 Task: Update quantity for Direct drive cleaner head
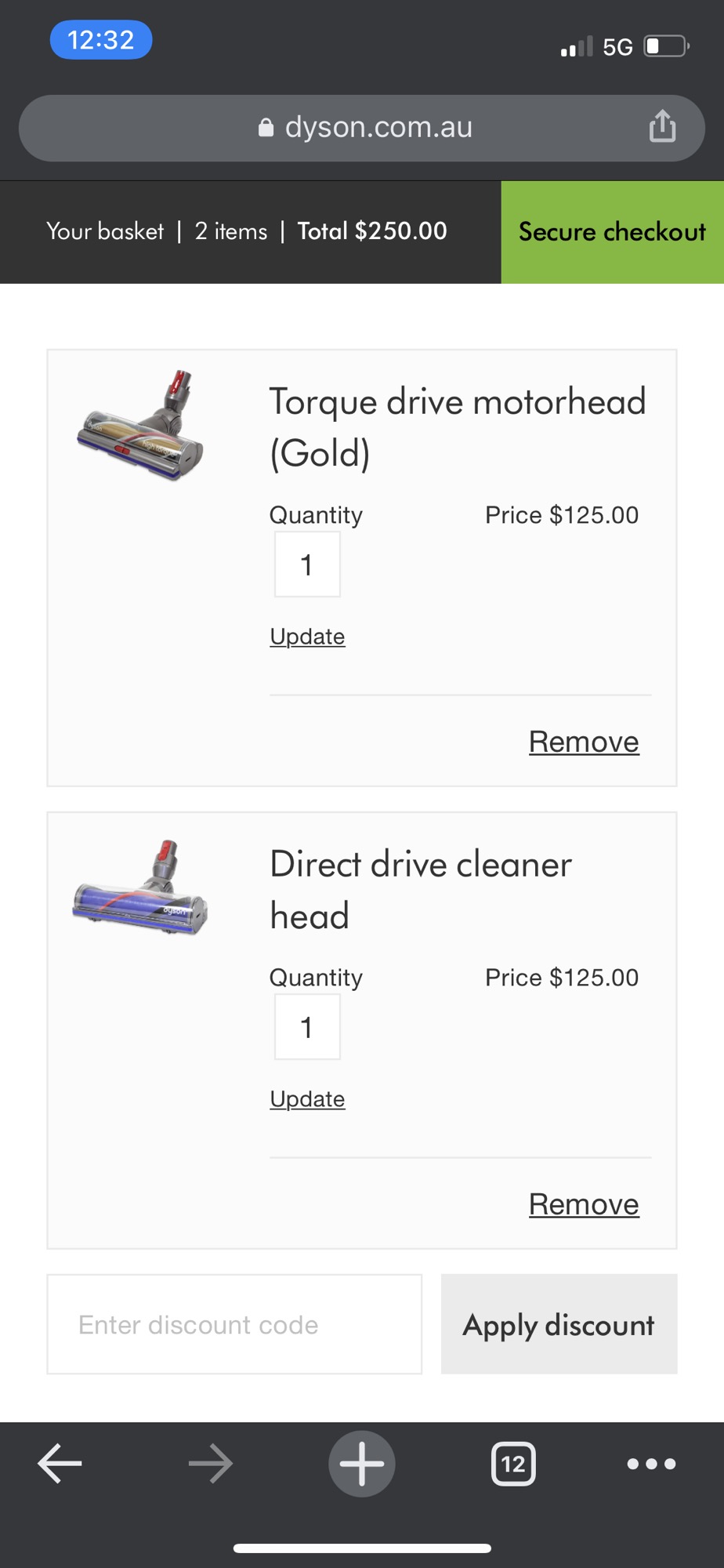307,1099
